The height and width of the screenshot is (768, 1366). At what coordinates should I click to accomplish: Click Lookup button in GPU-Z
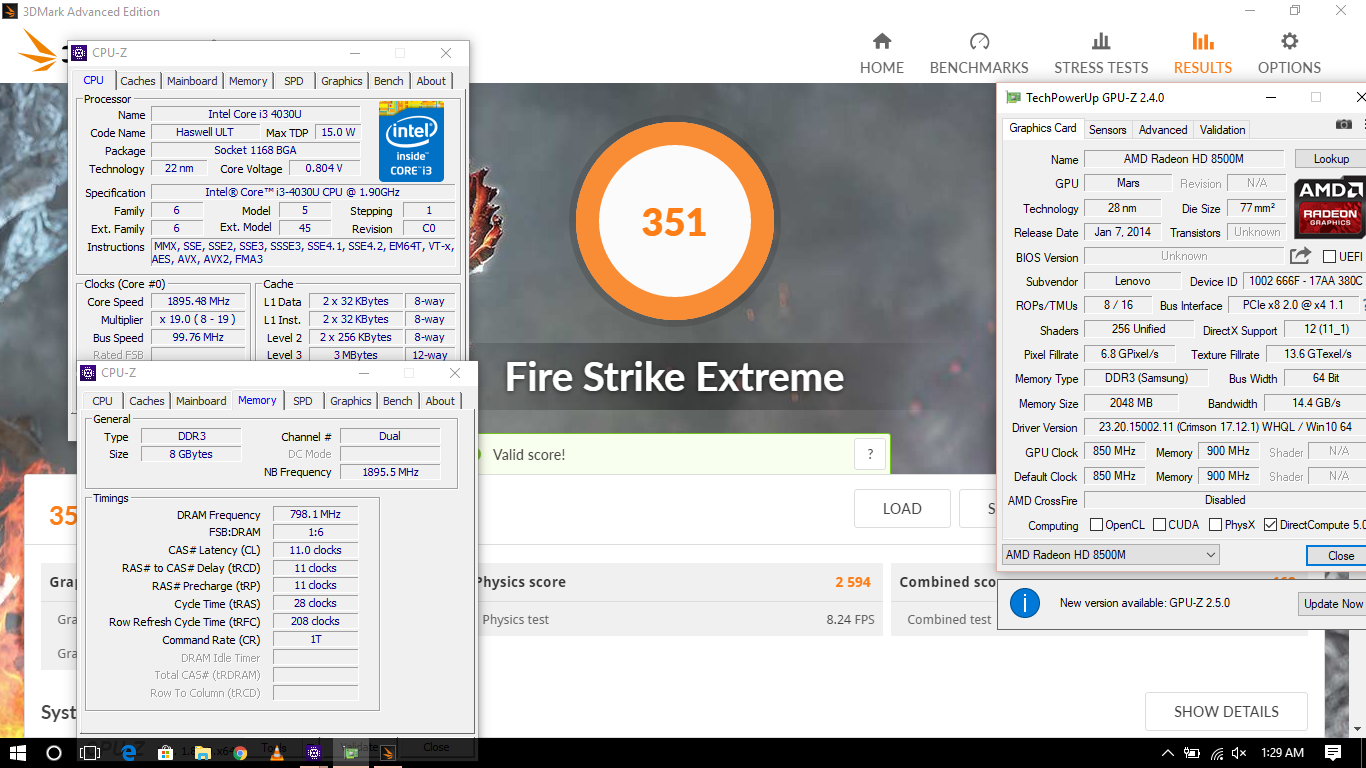1331,159
